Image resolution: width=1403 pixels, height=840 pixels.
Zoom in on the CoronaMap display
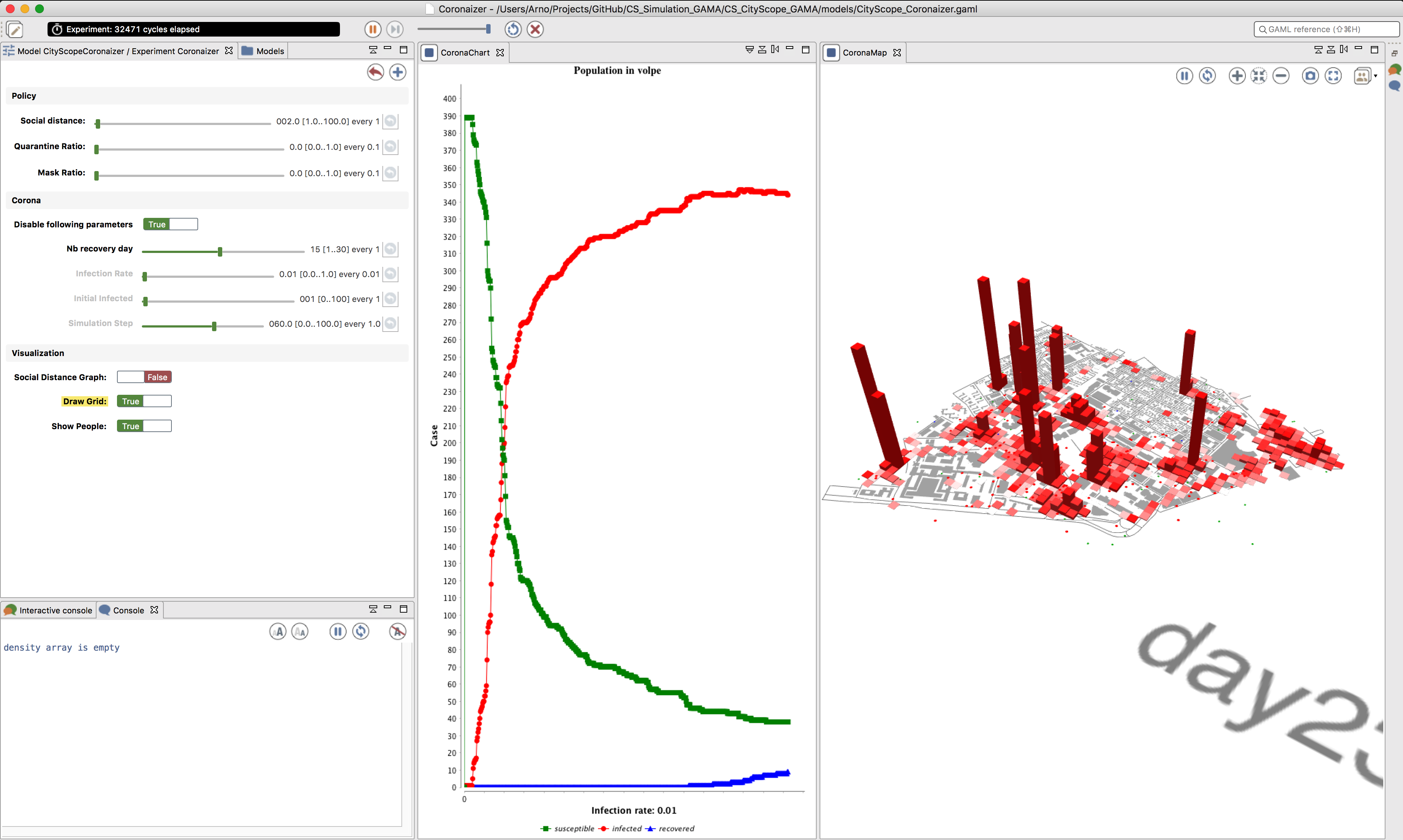coord(1237,75)
